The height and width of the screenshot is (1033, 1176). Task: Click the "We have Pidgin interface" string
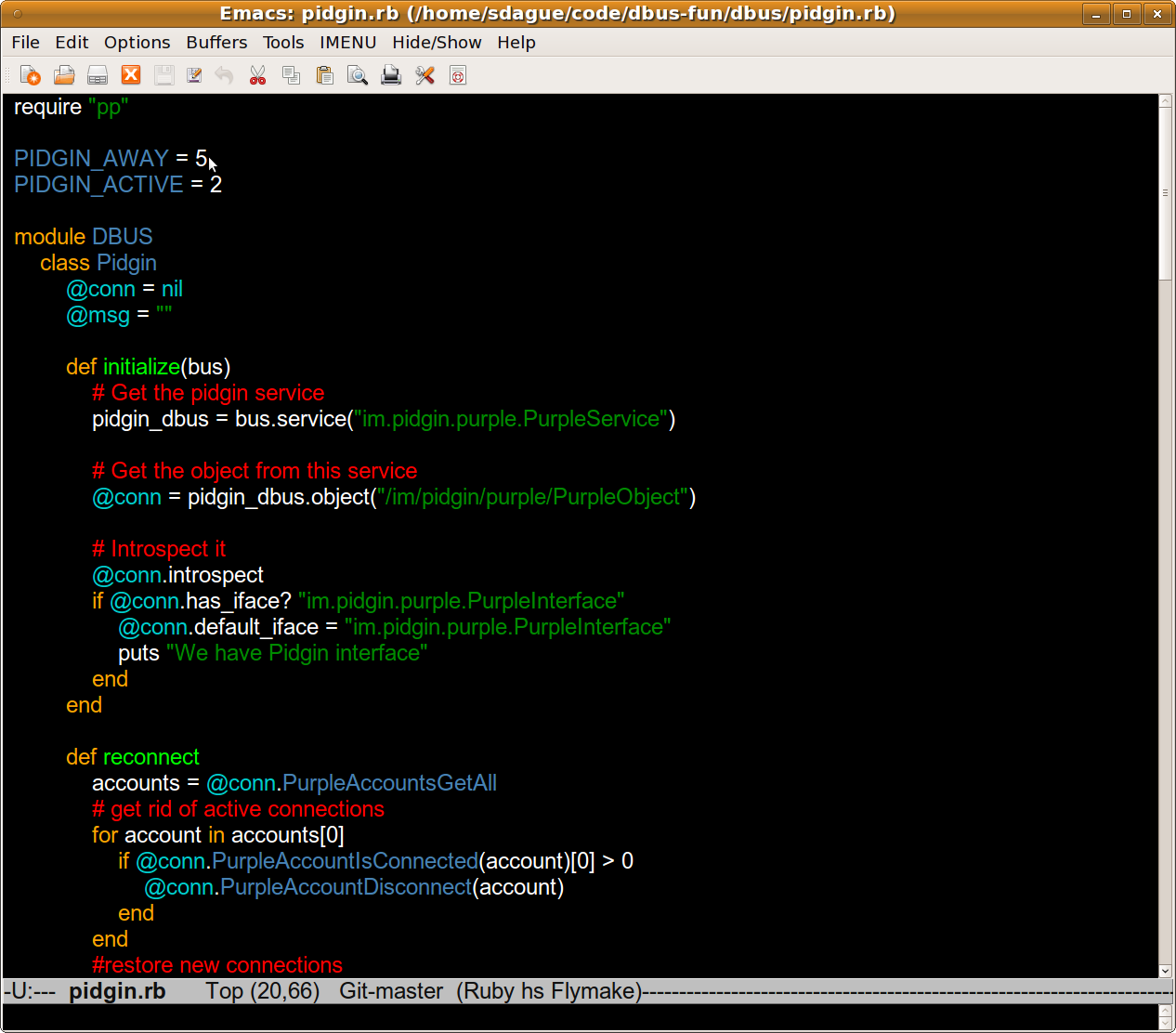297,653
